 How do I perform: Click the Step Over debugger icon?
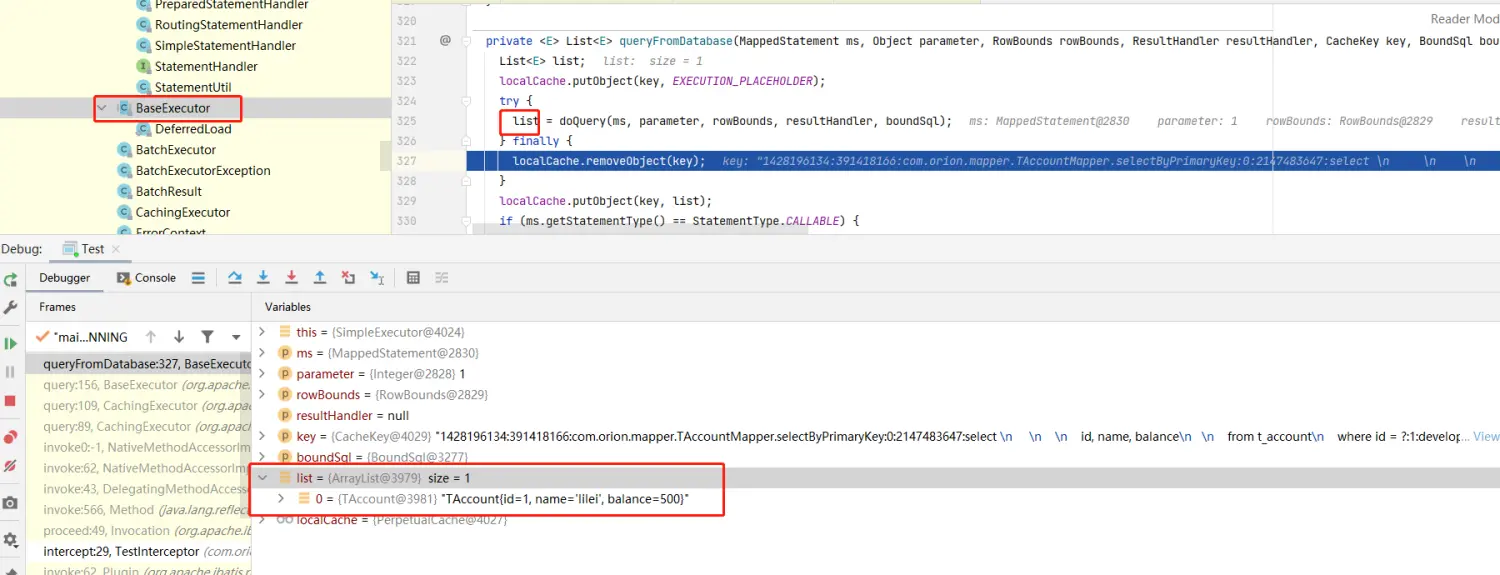coord(235,278)
